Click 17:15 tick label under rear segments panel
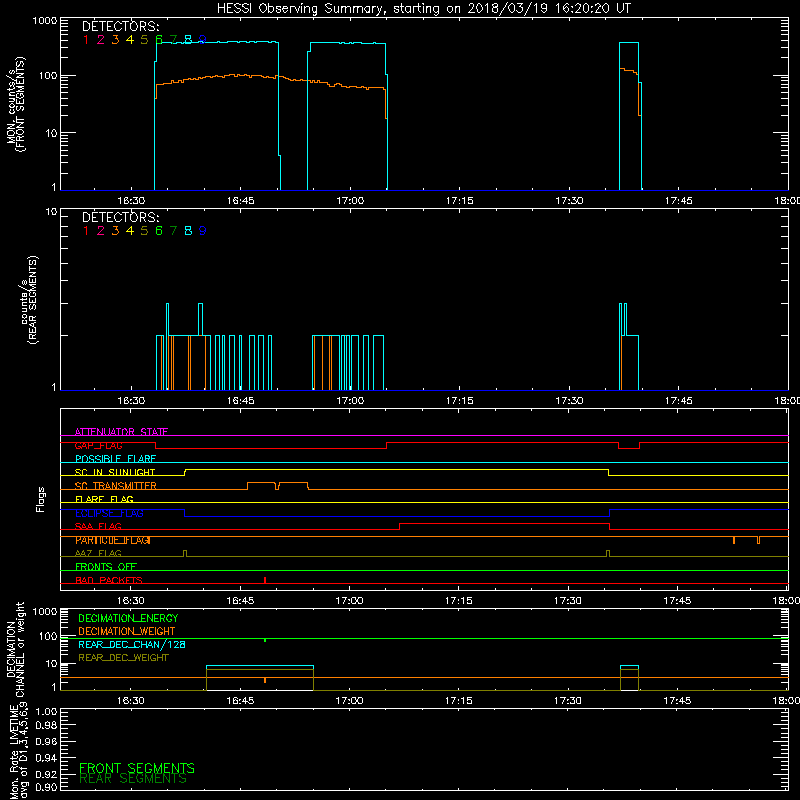800x800 pixels. pyautogui.click(x=459, y=401)
